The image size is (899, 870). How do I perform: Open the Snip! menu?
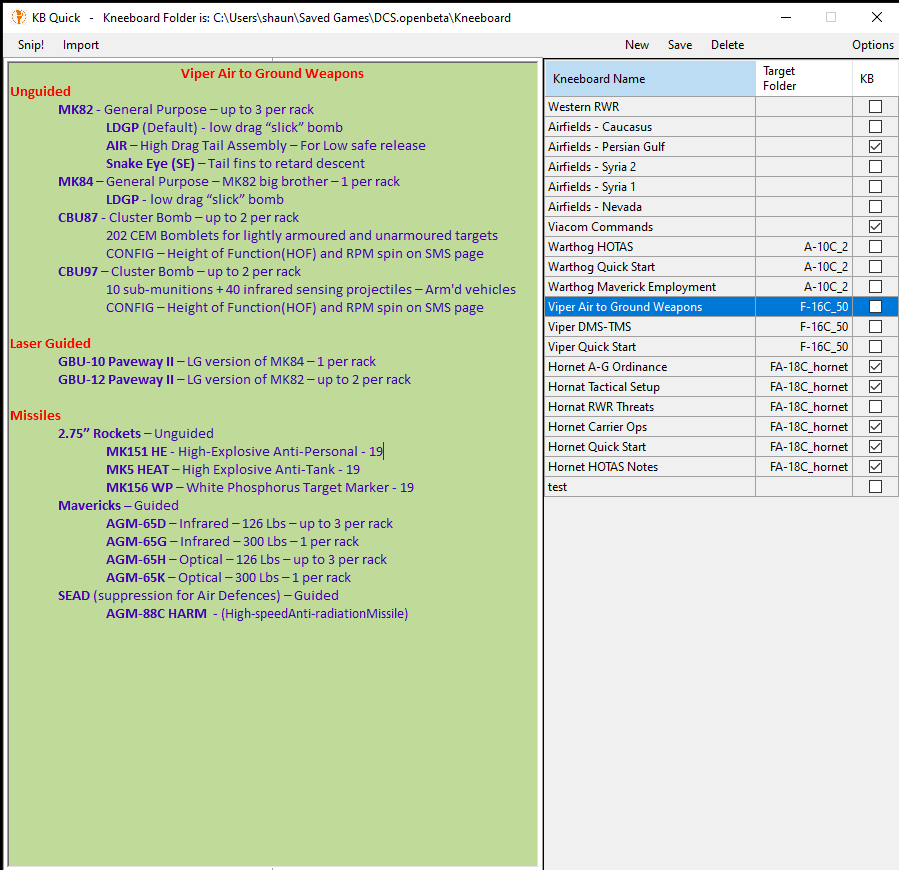[31, 45]
